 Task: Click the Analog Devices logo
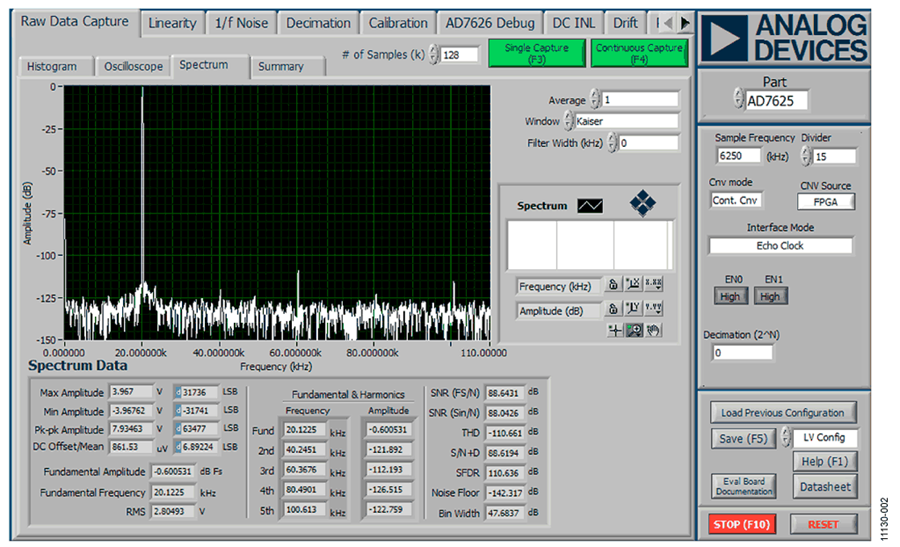784,38
